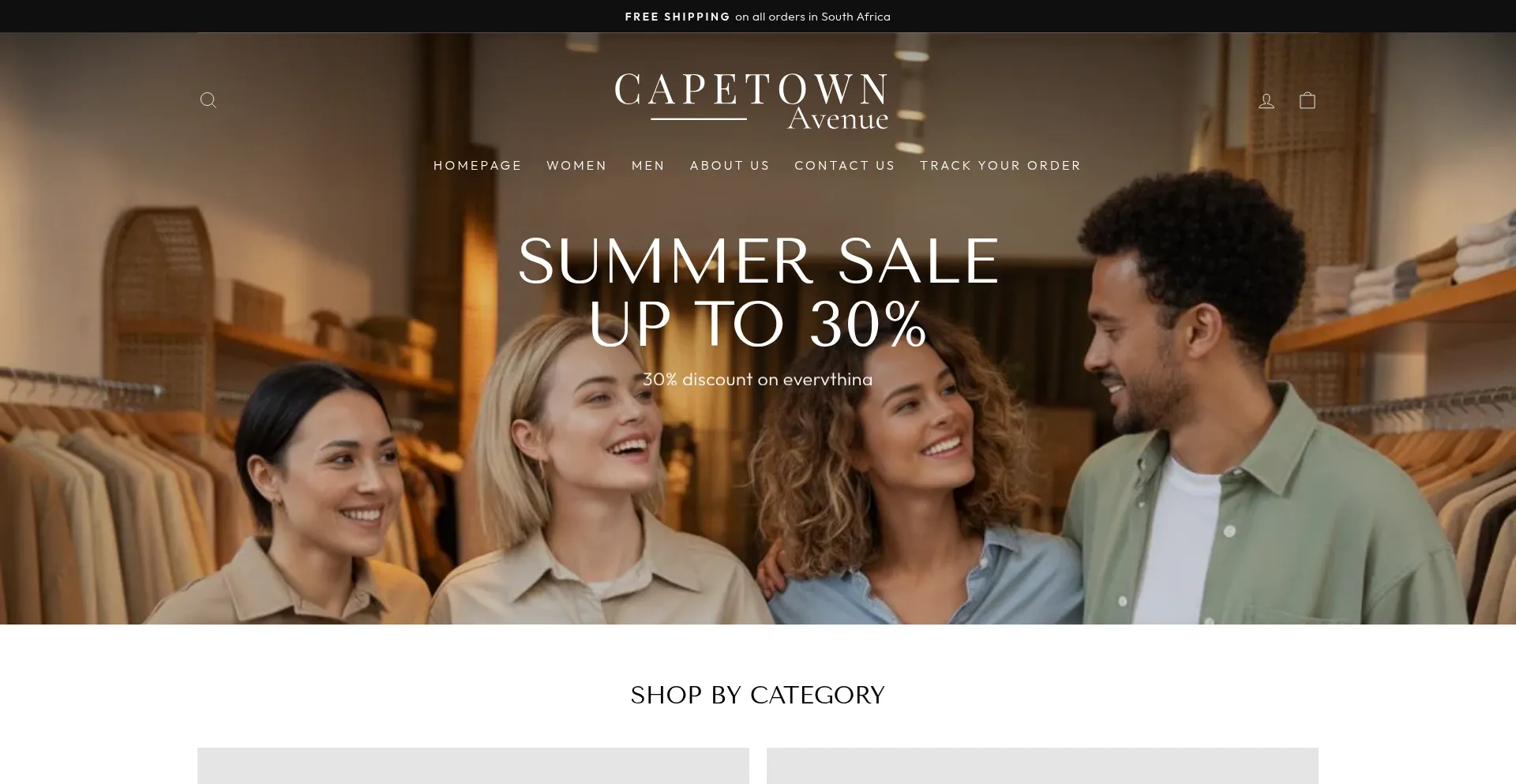Click "on all orders in South Africa" text
Viewport: 1516px width, 784px height.
coord(812,17)
